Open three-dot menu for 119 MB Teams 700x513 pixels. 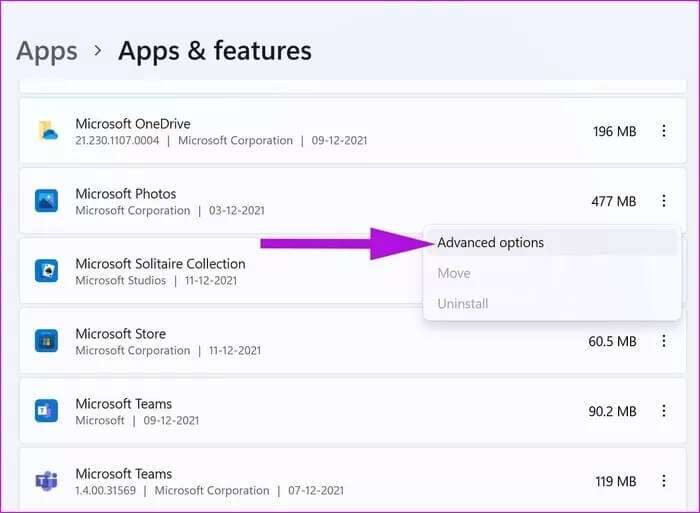click(x=664, y=481)
